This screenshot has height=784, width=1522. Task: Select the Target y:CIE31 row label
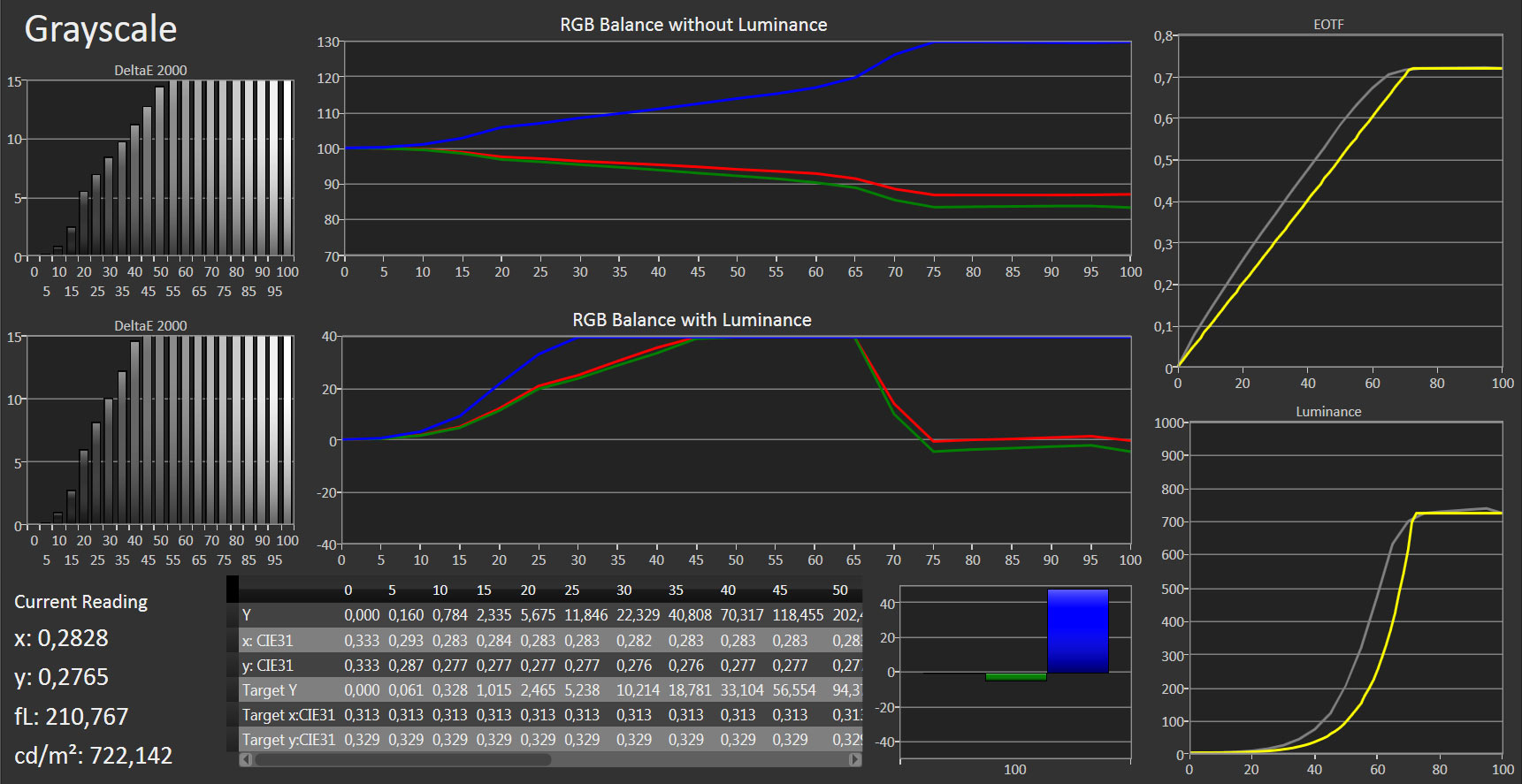288,740
